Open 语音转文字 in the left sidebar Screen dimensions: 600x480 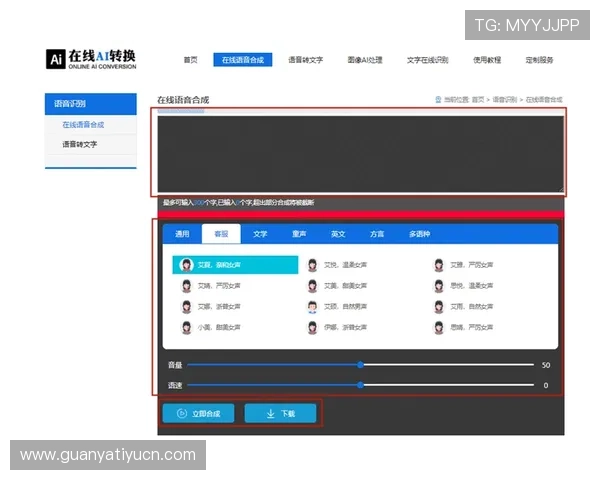pyautogui.click(x=80, y=144)
